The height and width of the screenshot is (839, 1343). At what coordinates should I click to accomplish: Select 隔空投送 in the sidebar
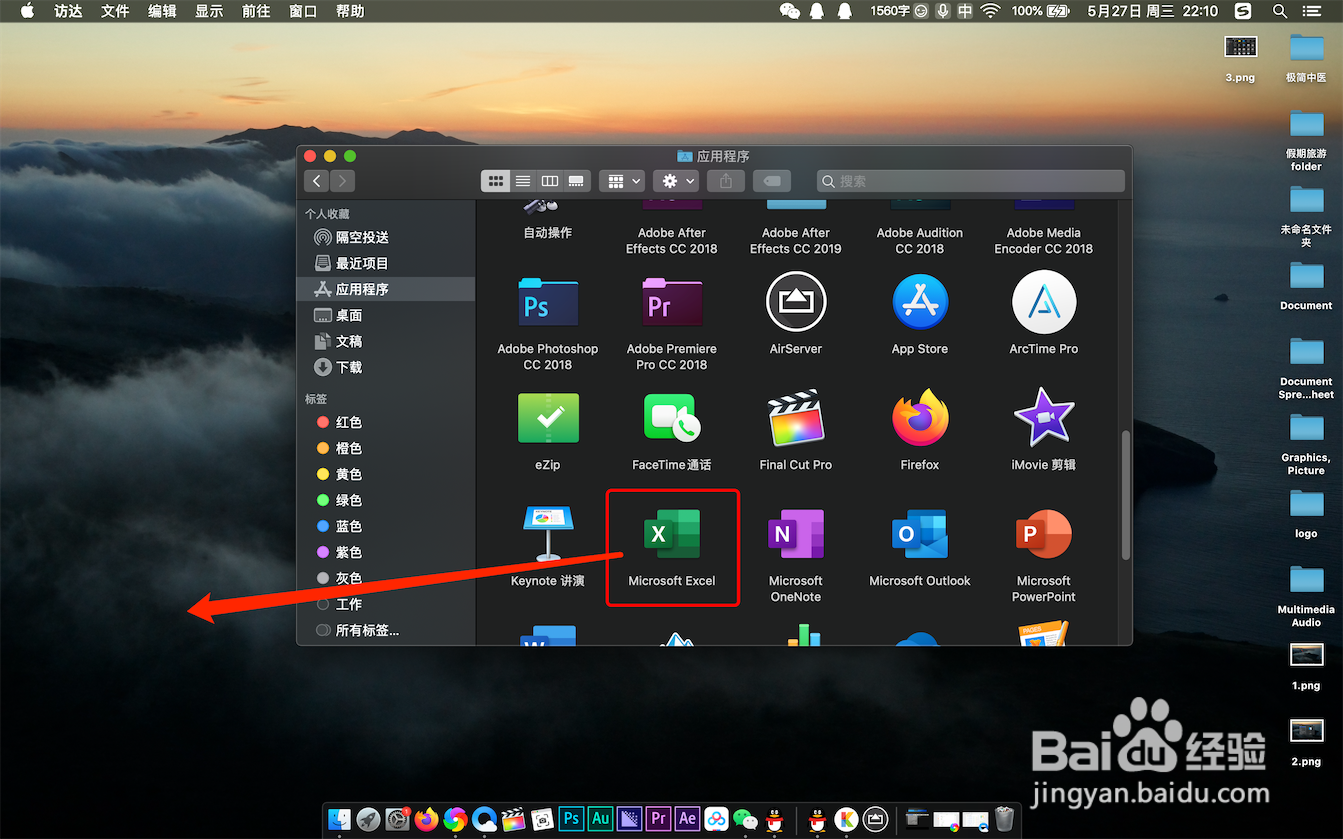tap(386, 237)
